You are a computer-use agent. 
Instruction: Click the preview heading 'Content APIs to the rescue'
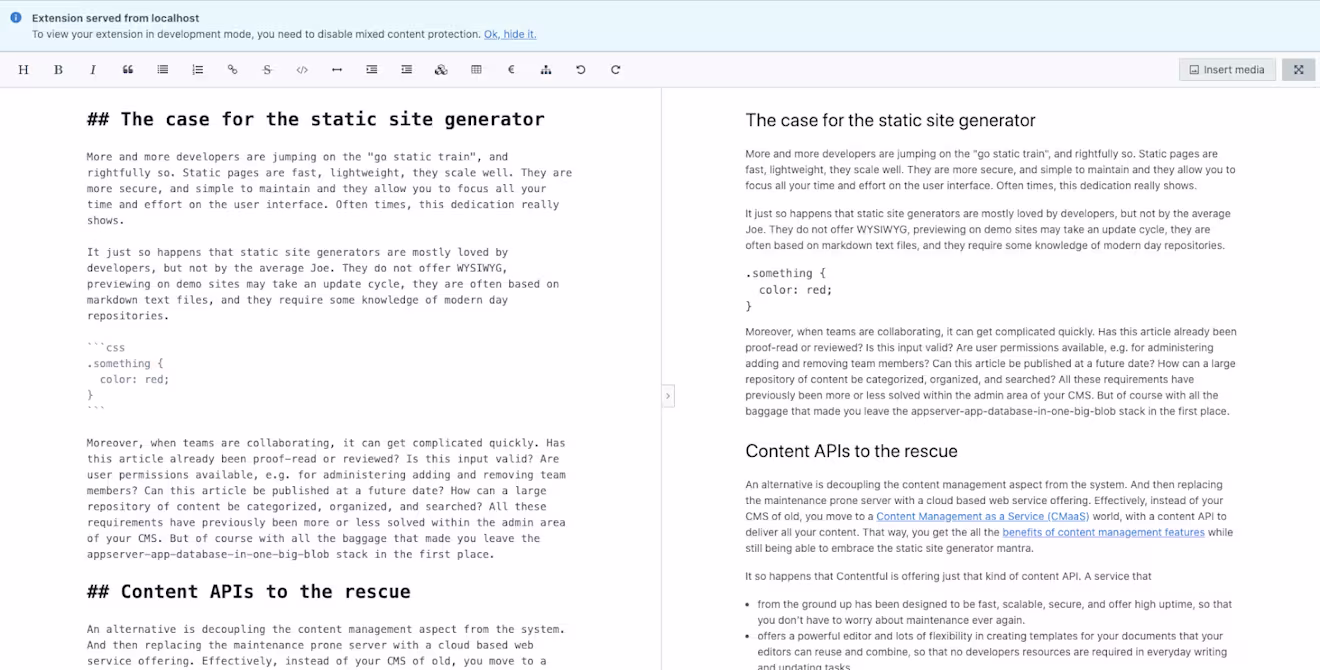coord(851,451)
